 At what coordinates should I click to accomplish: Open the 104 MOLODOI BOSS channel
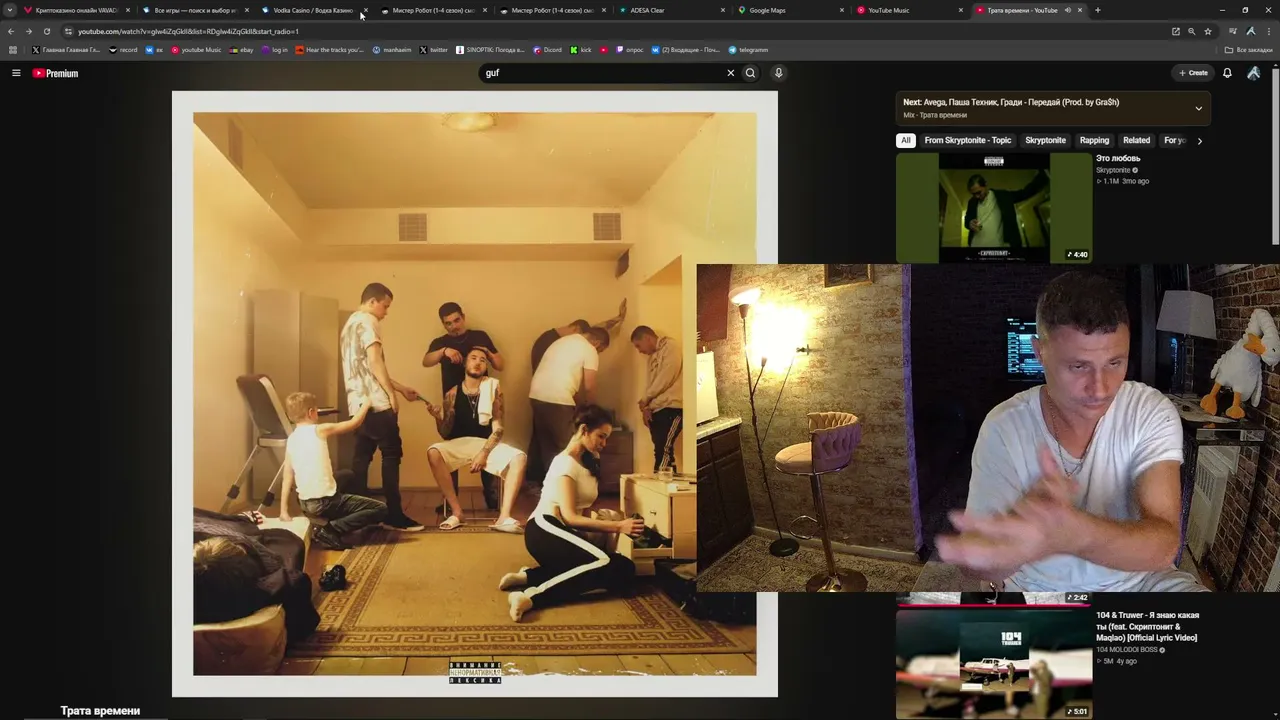(x=1126, y=650)
